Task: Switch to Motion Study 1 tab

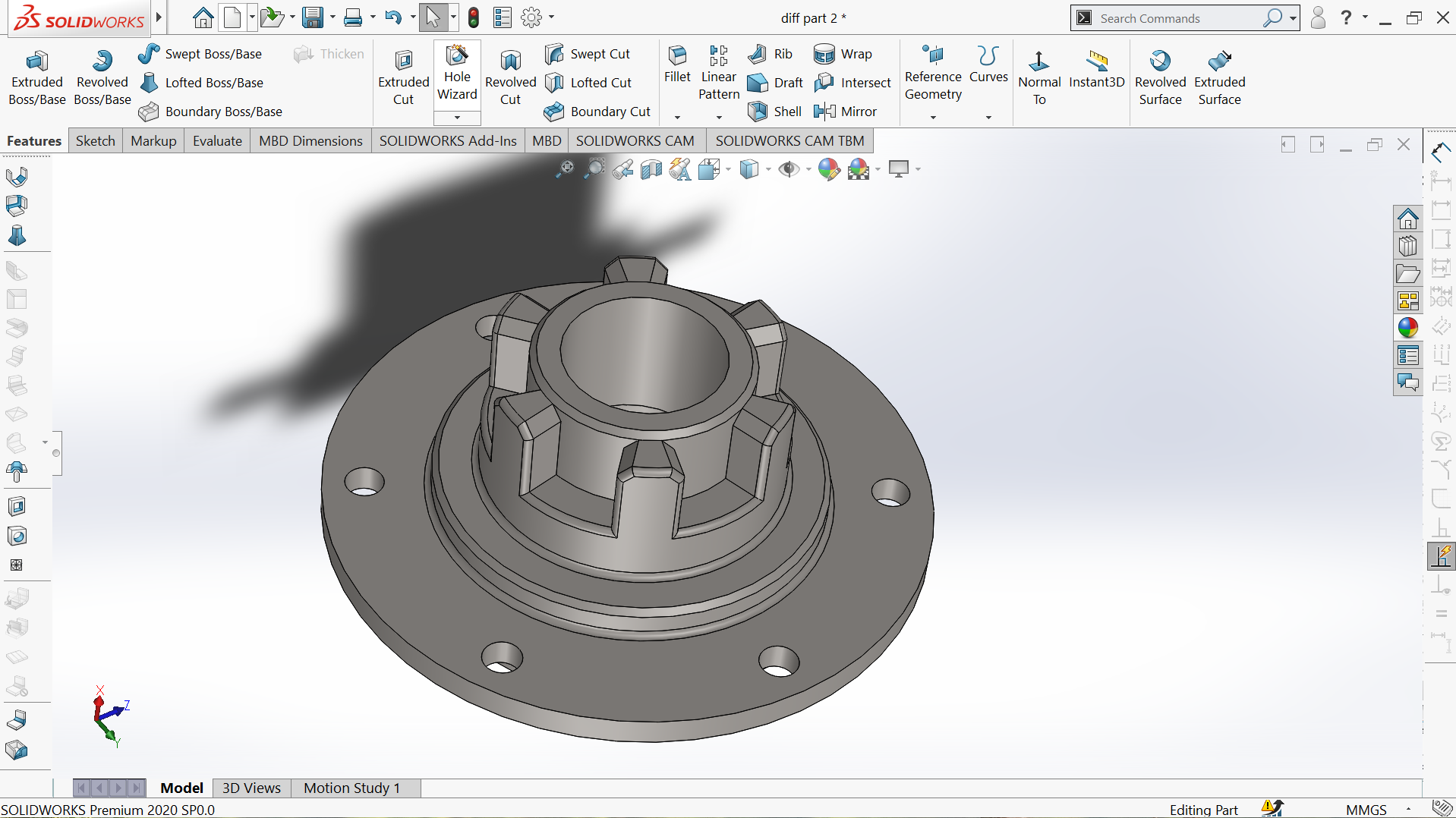Action: (x=351, y=788)
